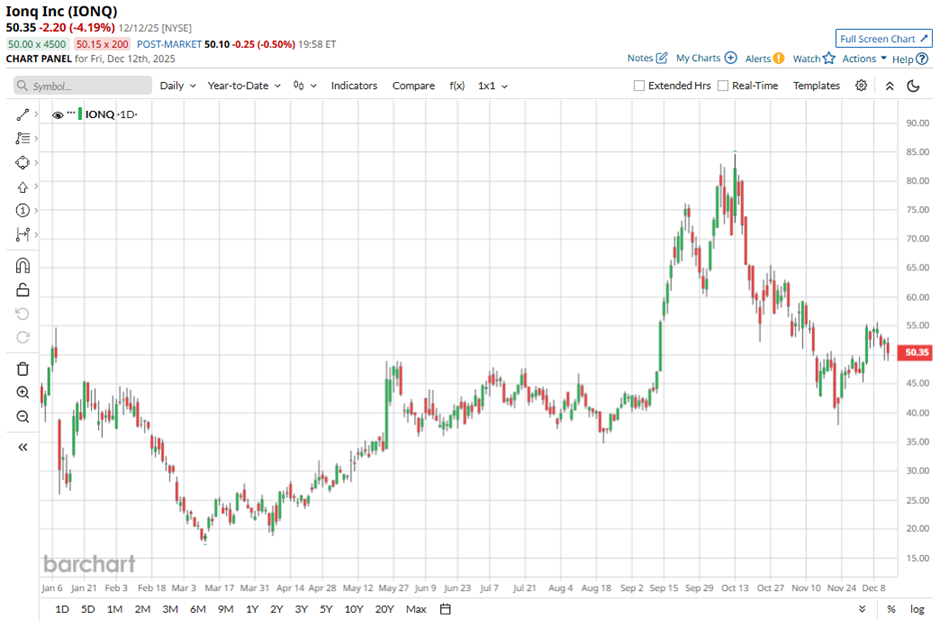Viewport: 940px width, 629px height.
Task: Open the Full Screen Chart button
Action: pos(884,38)
